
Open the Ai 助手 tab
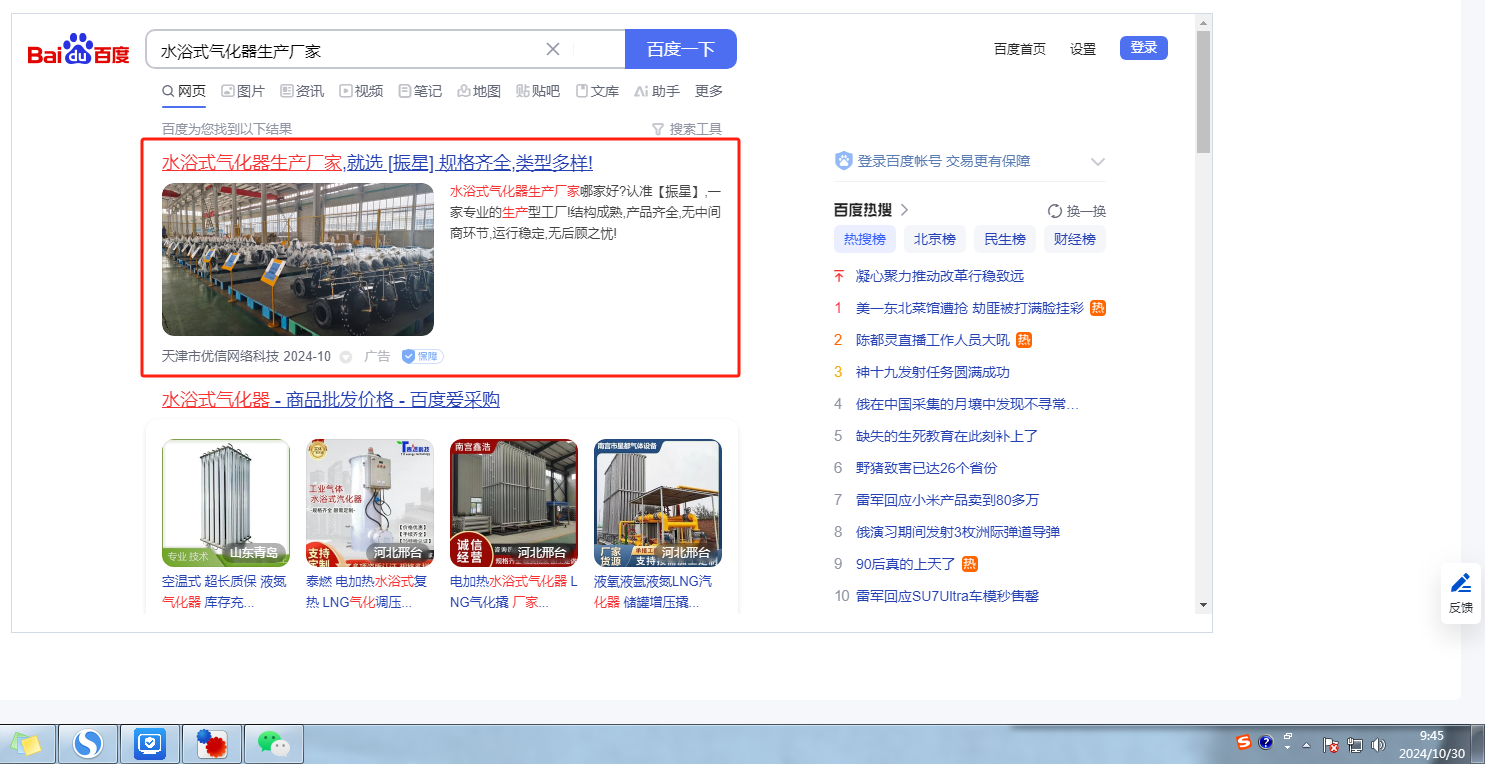(657, 91)
